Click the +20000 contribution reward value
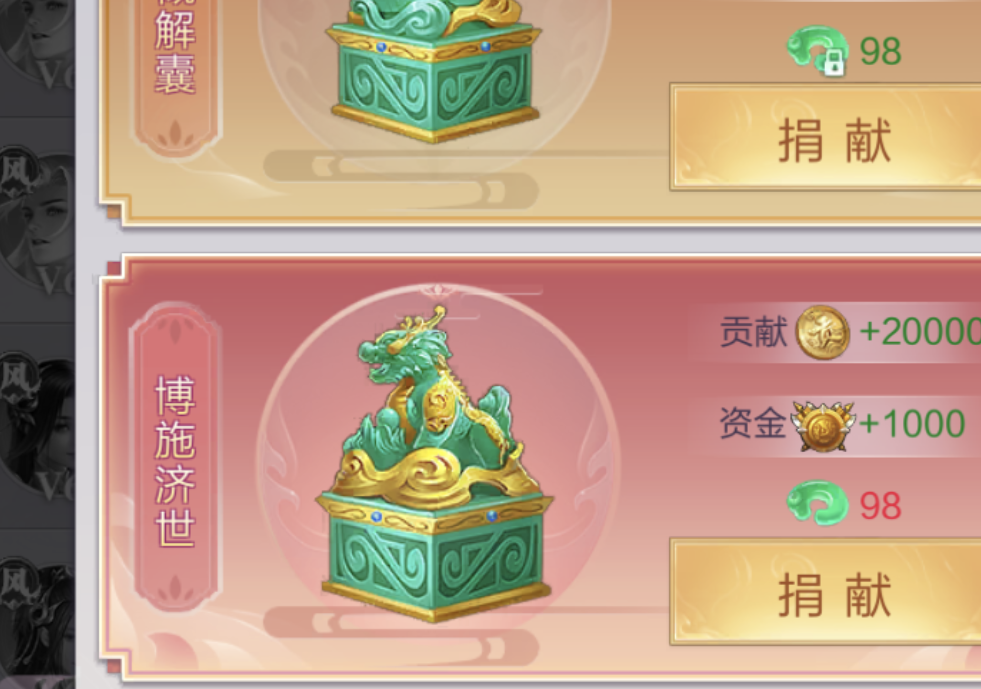 click(920, 332)
